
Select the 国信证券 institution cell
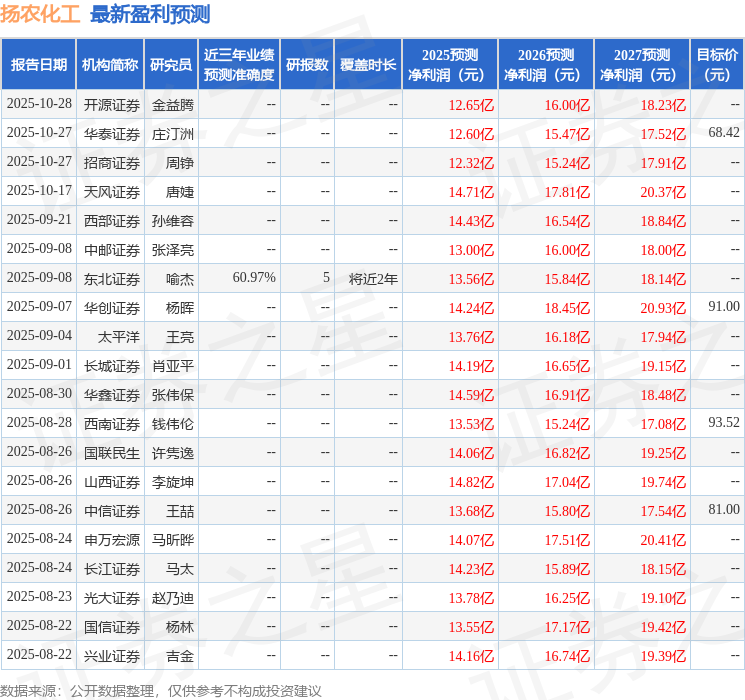(112, 627)
